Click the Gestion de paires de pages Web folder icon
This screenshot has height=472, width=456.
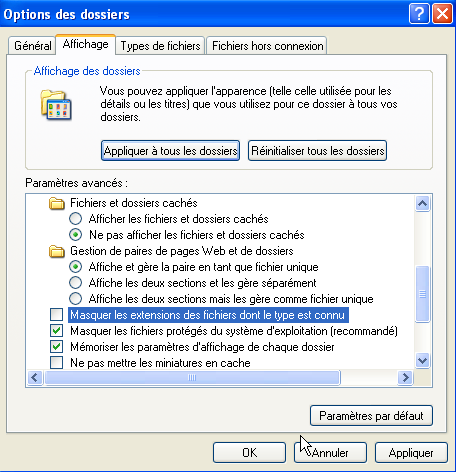coord(57,251)
